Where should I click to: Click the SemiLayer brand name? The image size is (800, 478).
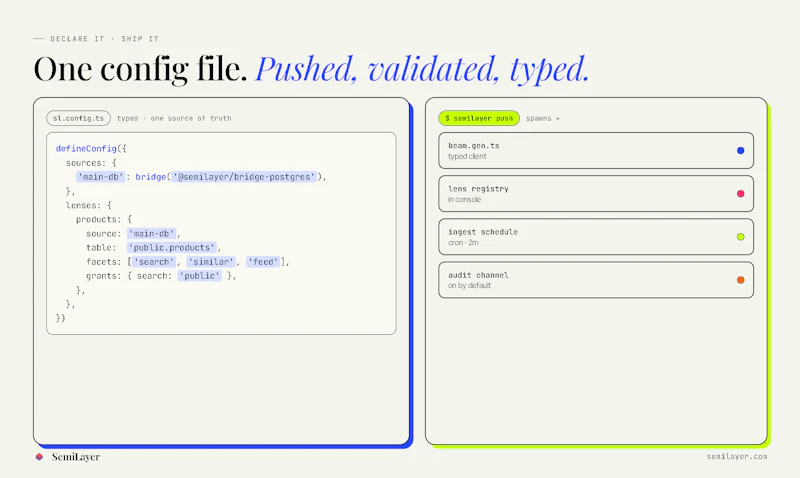click(x=76, y=457)
